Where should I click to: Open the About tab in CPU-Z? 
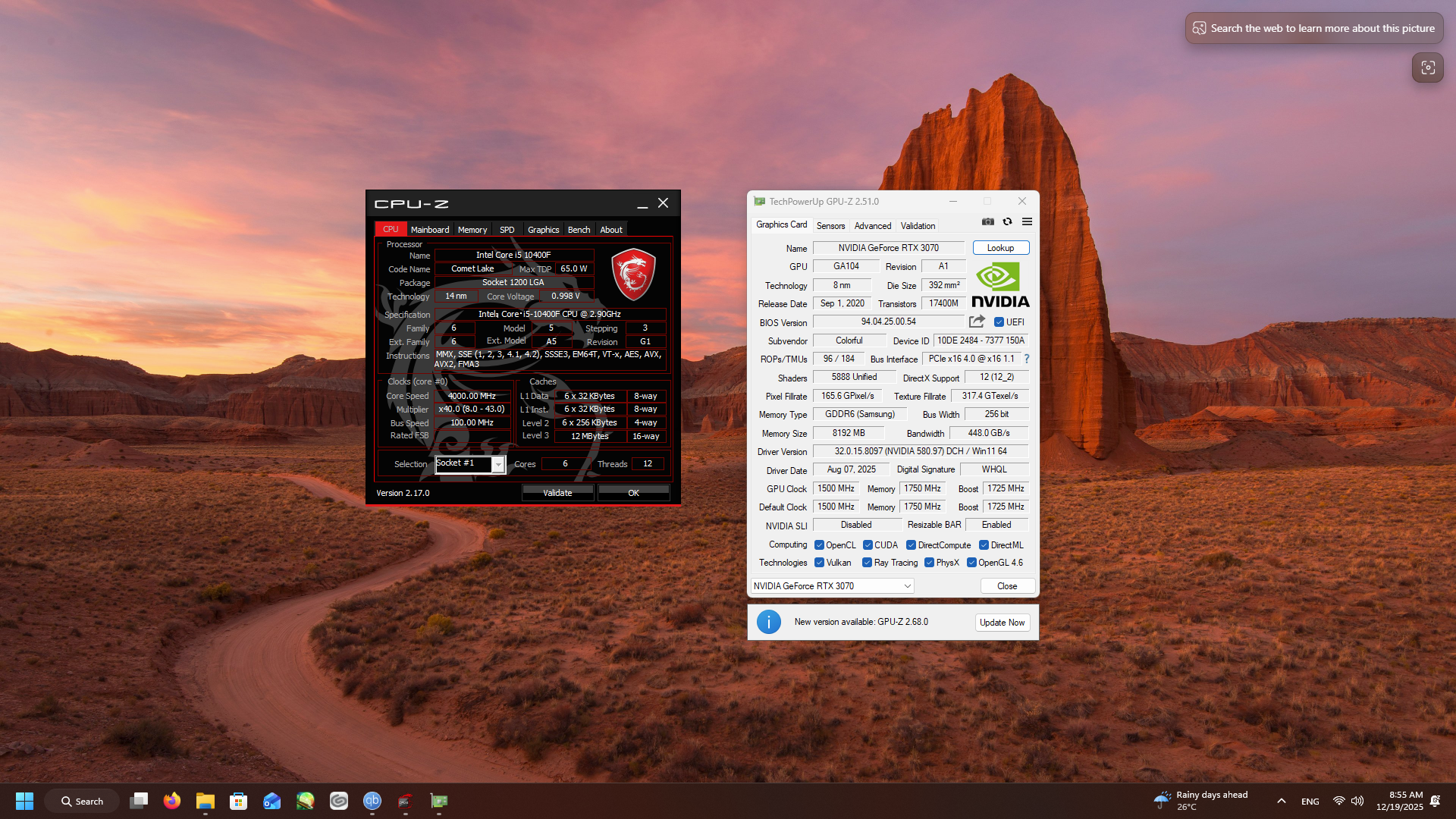pos(611,230)
